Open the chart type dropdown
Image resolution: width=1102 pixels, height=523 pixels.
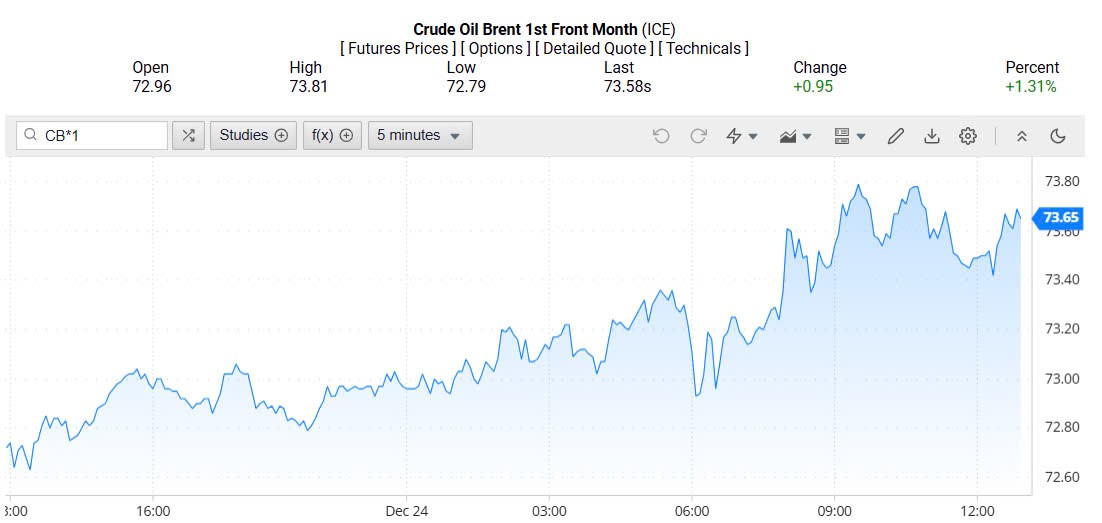click(x=795, y=136)
